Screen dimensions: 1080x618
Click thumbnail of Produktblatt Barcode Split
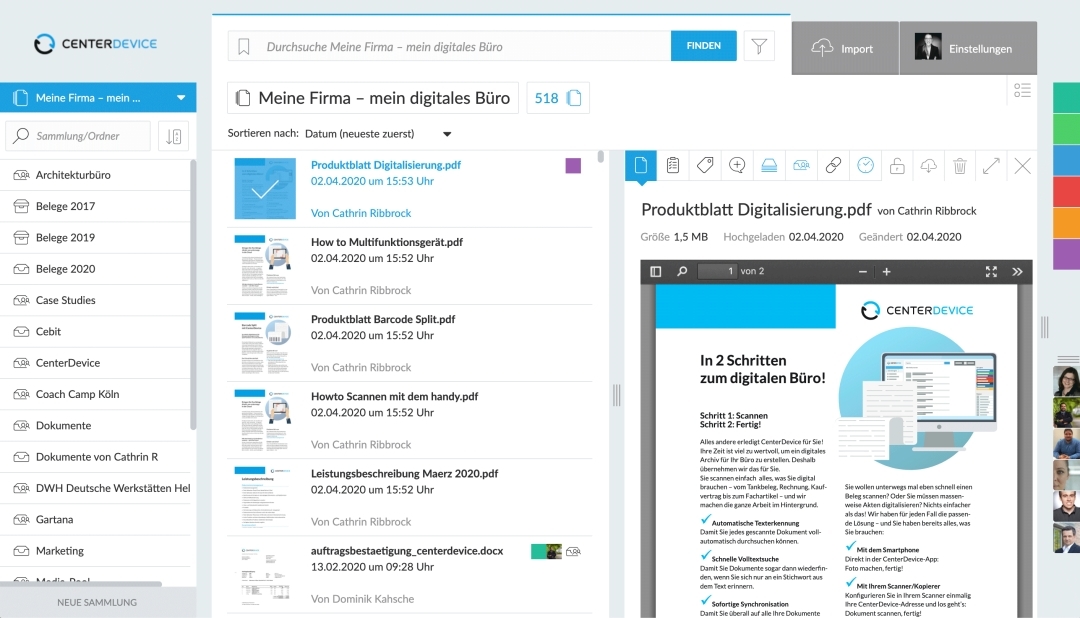point(265,343)
